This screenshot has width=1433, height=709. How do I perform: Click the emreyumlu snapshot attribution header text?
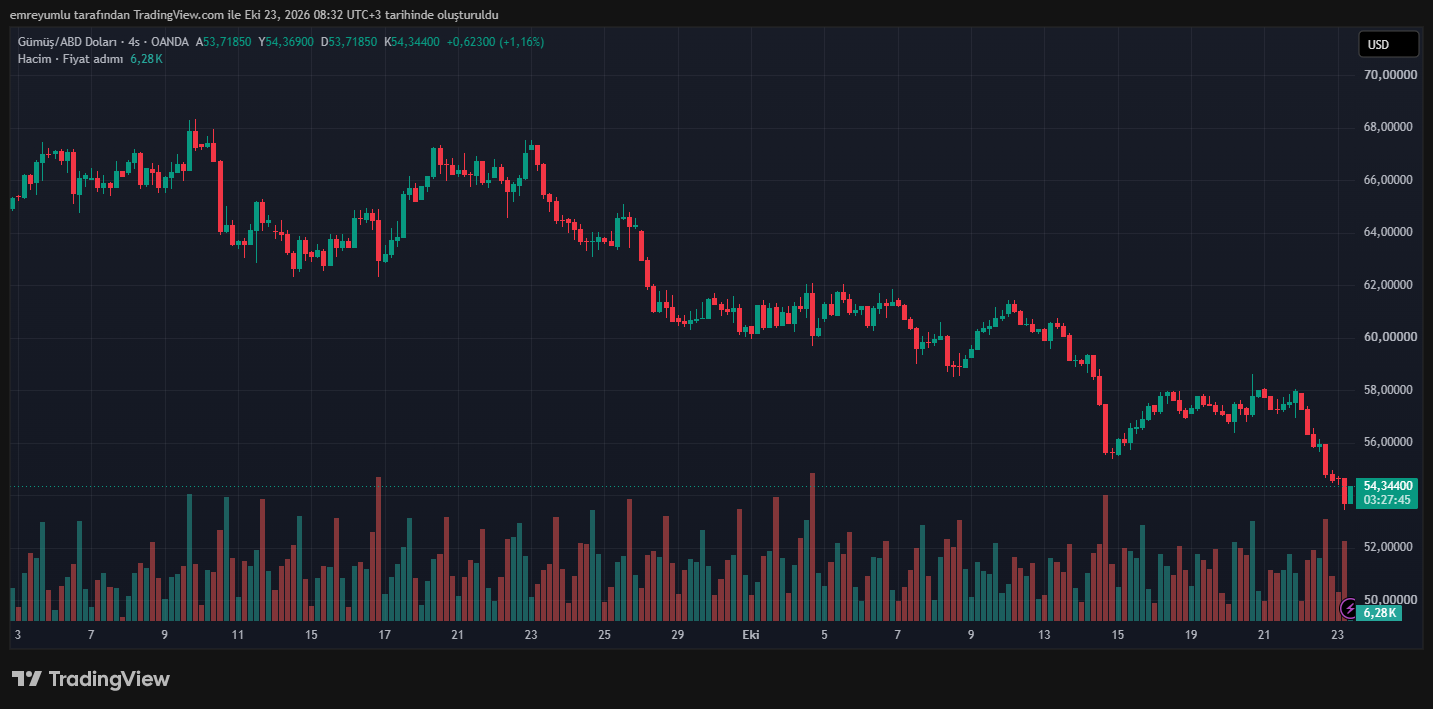pyautogui.click(x=254, y=15)
